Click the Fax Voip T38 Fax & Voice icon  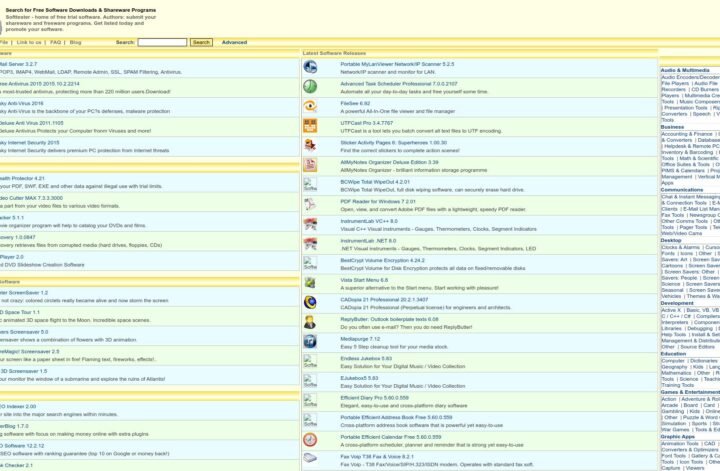click(310, 459)
